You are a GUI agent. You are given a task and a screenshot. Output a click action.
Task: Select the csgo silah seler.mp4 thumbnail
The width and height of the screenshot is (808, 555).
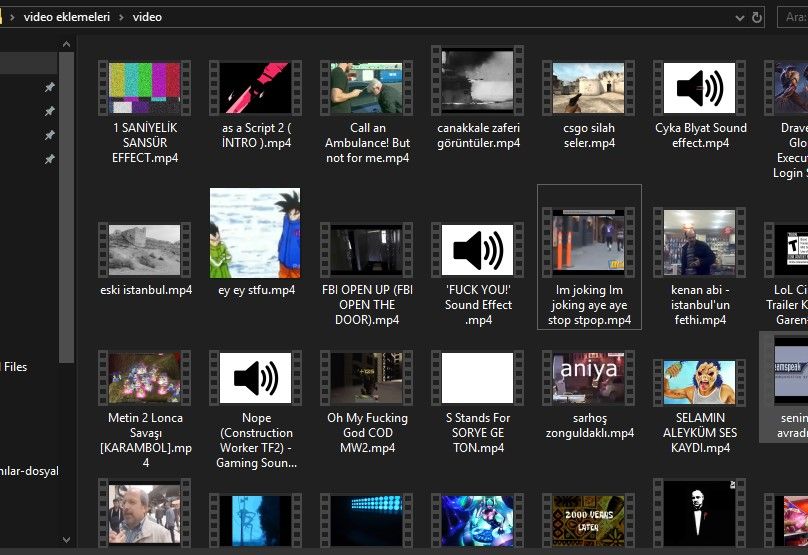pos(588,88)
